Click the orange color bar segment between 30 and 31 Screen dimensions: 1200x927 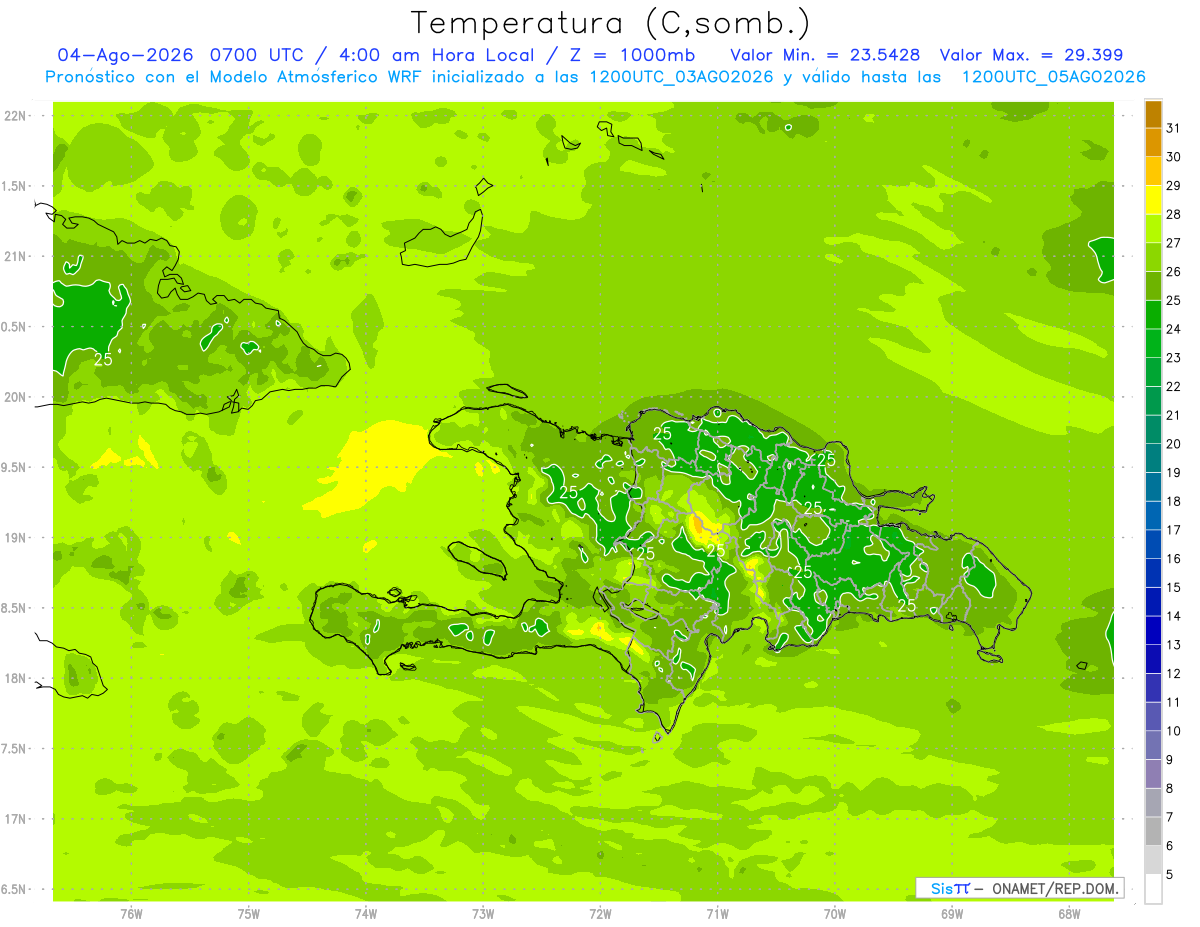pyautogui.click(x=1153, y=143)
